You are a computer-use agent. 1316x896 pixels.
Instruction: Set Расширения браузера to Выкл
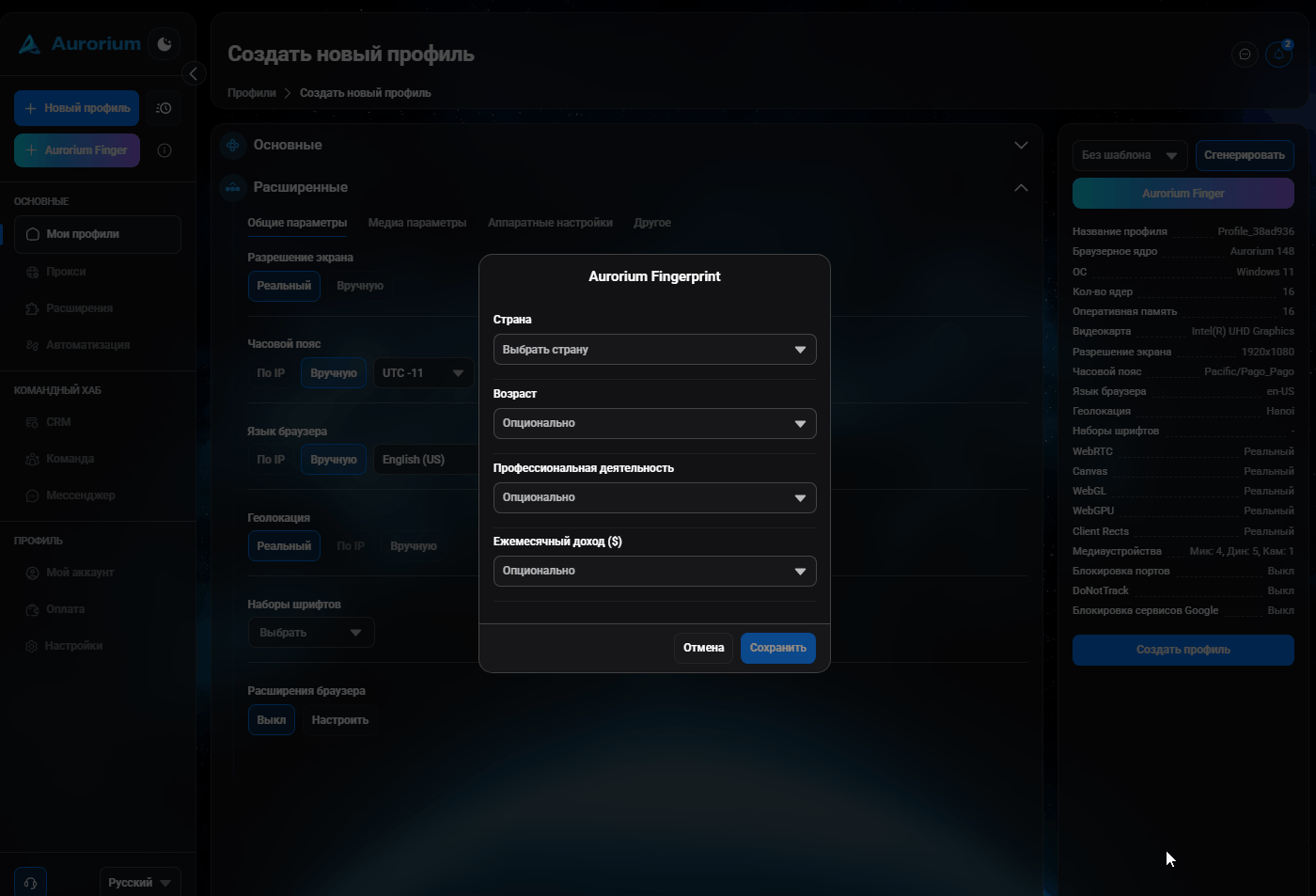point(272,720)
